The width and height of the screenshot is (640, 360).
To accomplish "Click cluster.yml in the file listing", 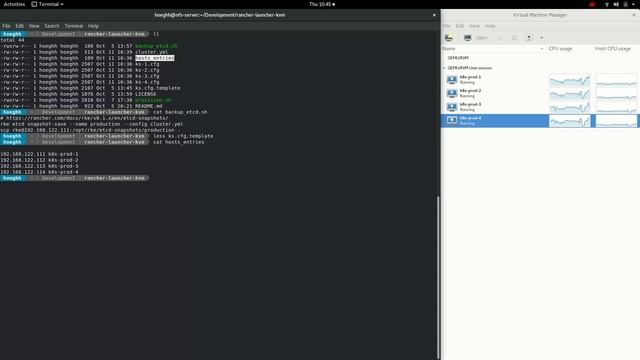I will [x=151, y=52].
